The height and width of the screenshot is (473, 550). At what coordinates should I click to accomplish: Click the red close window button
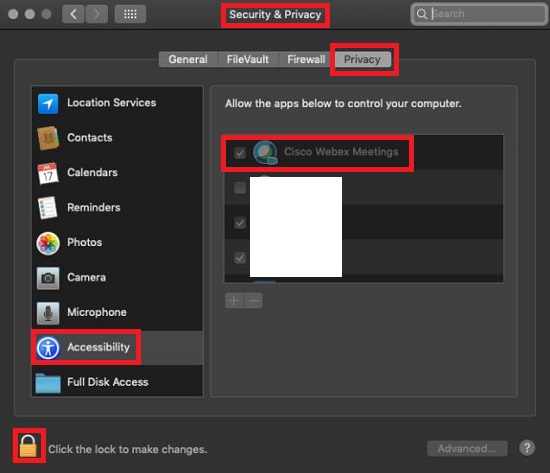(13, 14)
